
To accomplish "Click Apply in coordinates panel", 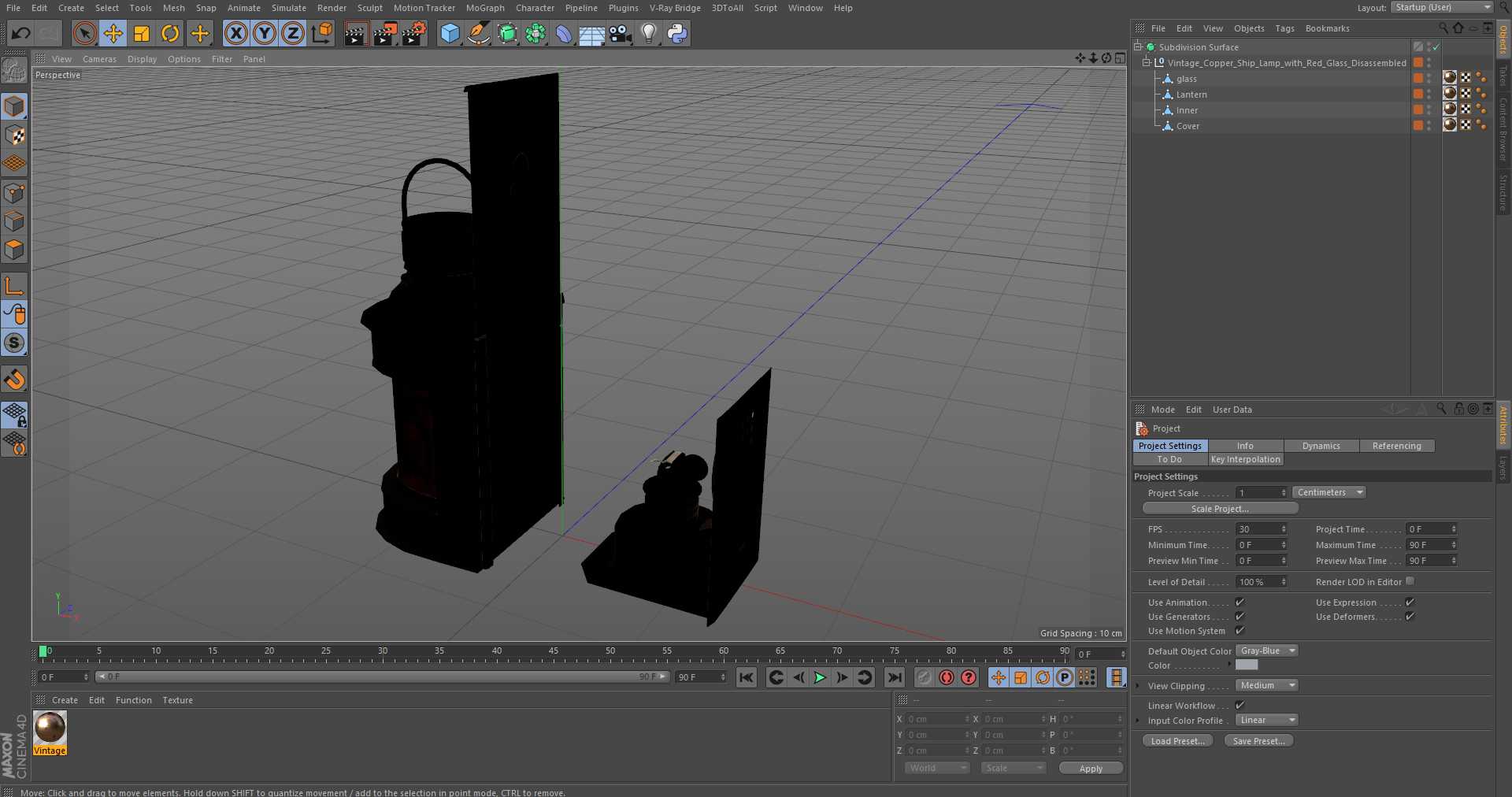I will [x=1091, y=768].
